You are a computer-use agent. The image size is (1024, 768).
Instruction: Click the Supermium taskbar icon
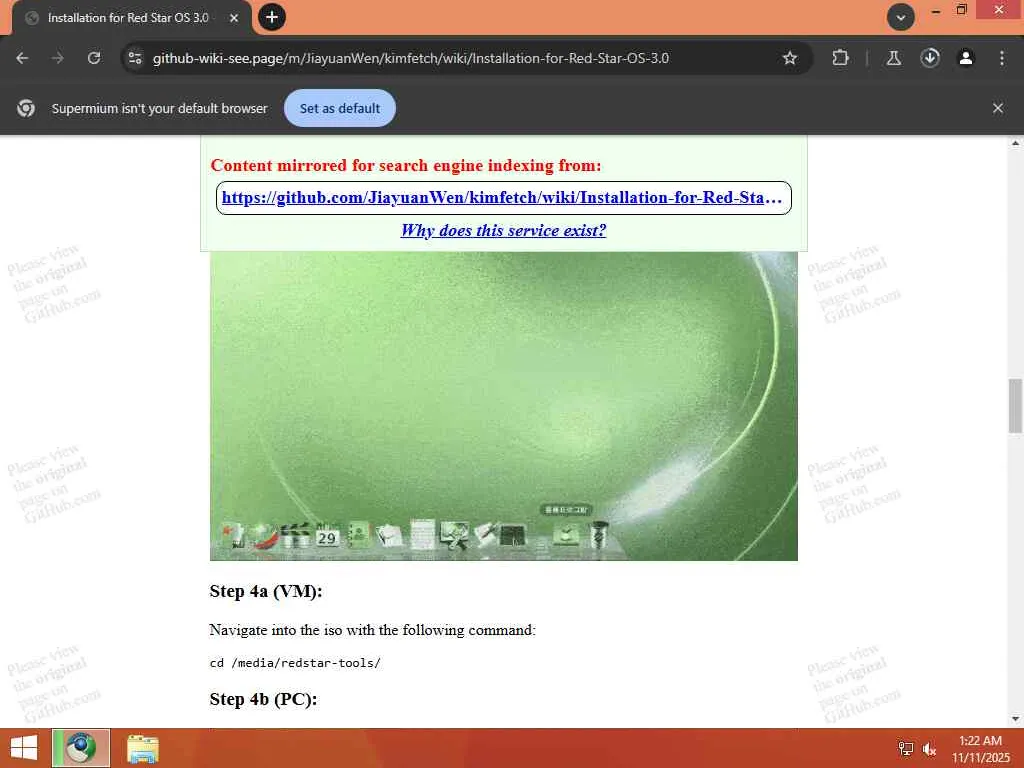81,748
